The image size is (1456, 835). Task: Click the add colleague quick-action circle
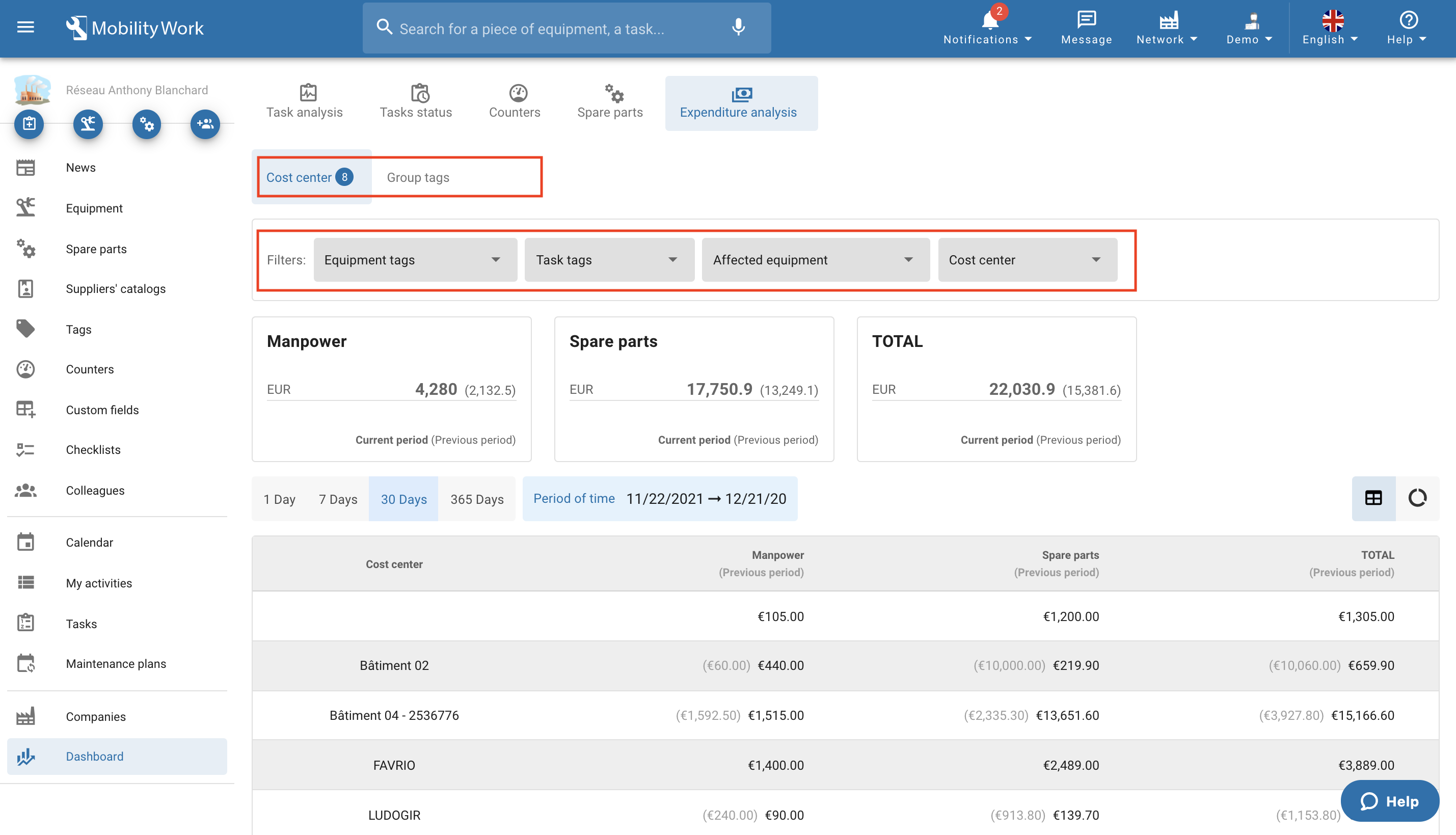point(205,124)
